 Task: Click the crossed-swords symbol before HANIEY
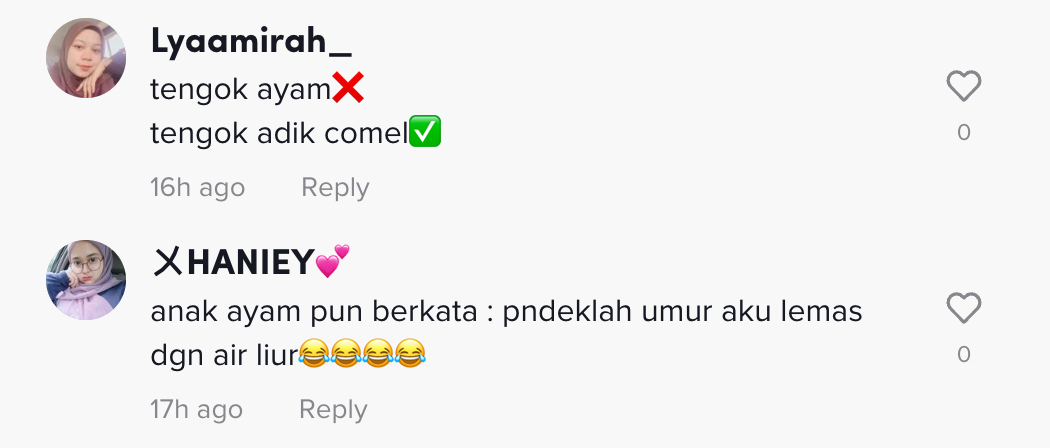(x=167, y=262)
